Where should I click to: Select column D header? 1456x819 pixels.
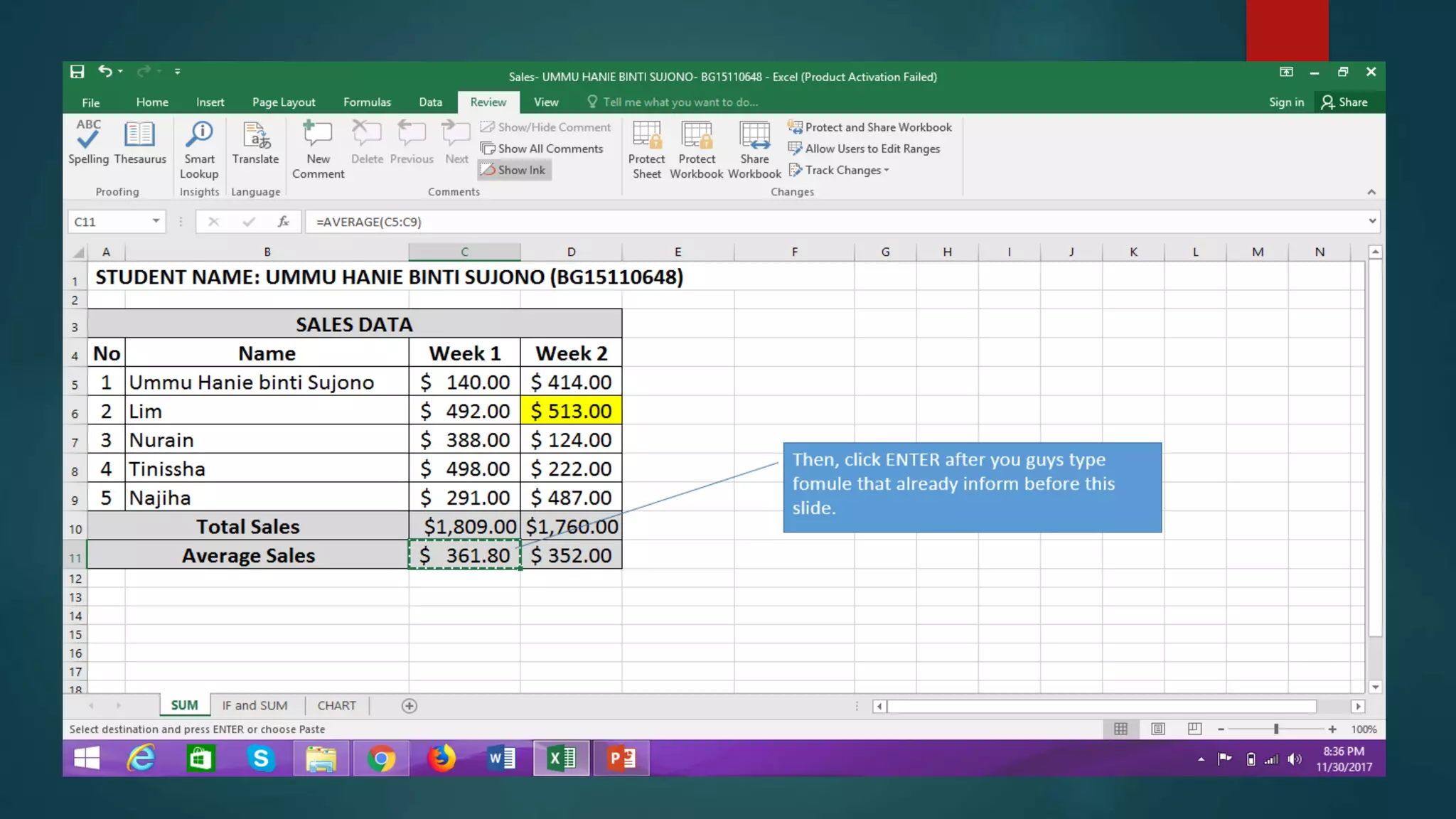point(571,252)
